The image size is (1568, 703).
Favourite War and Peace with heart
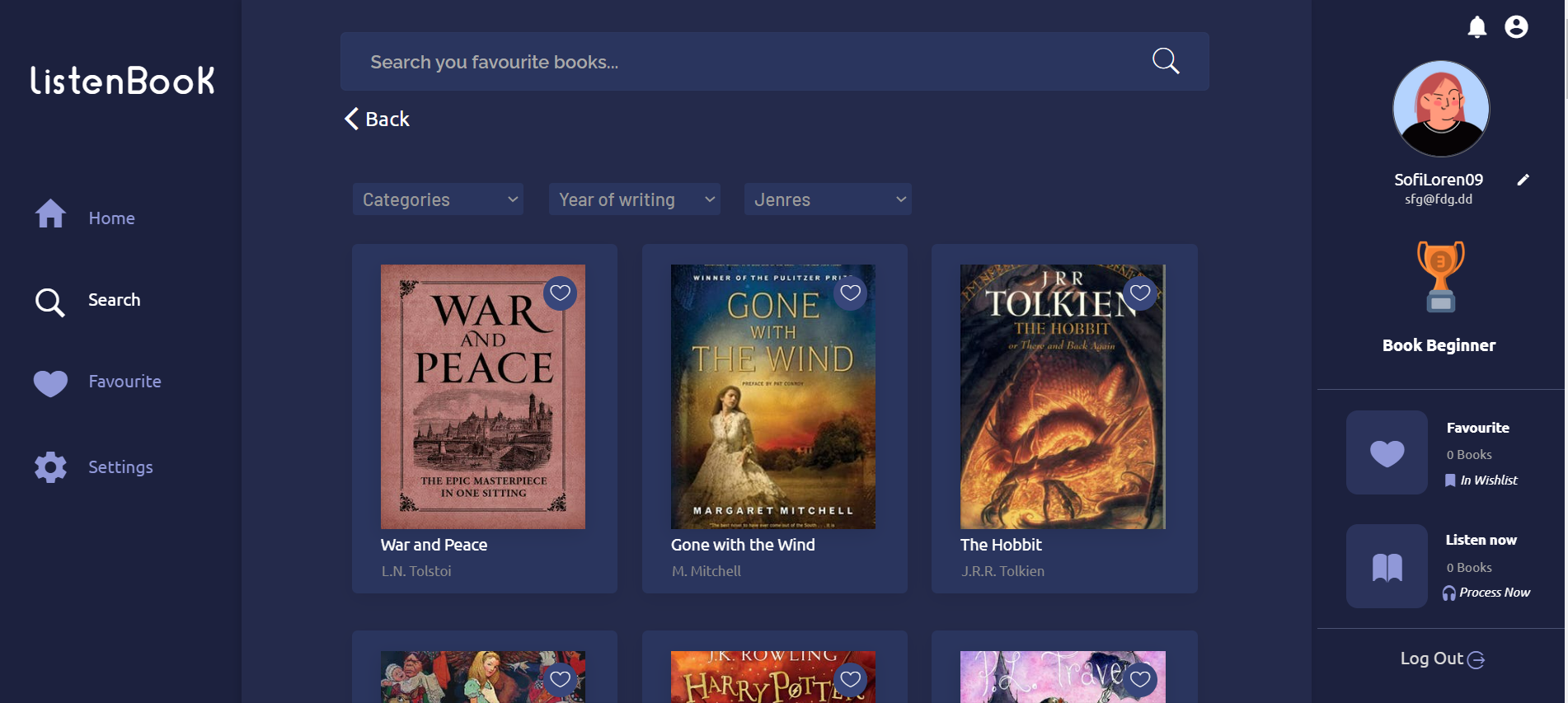pyautogui.click(x=560, y=293)
